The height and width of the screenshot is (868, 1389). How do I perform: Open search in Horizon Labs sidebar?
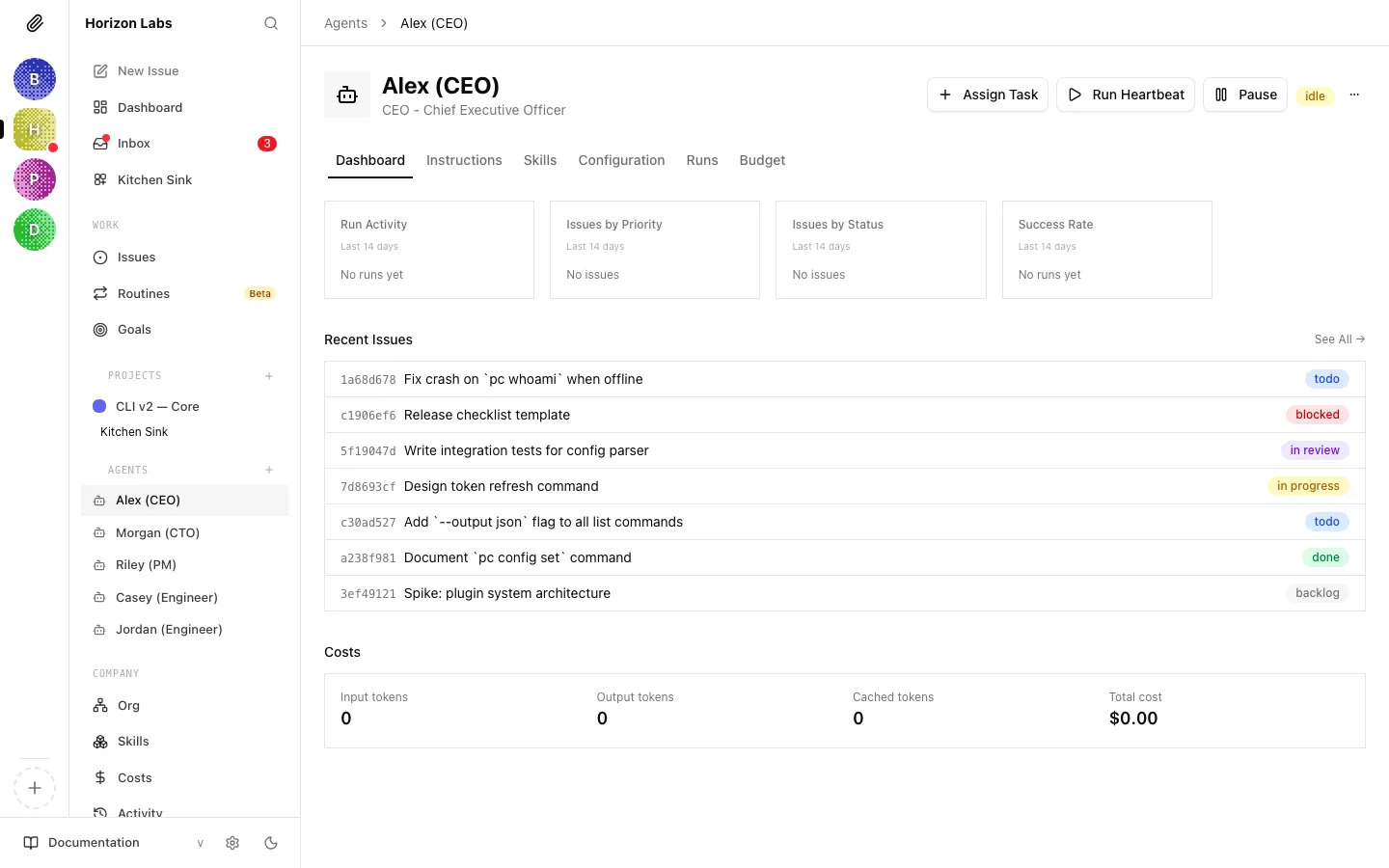(271, 23)
